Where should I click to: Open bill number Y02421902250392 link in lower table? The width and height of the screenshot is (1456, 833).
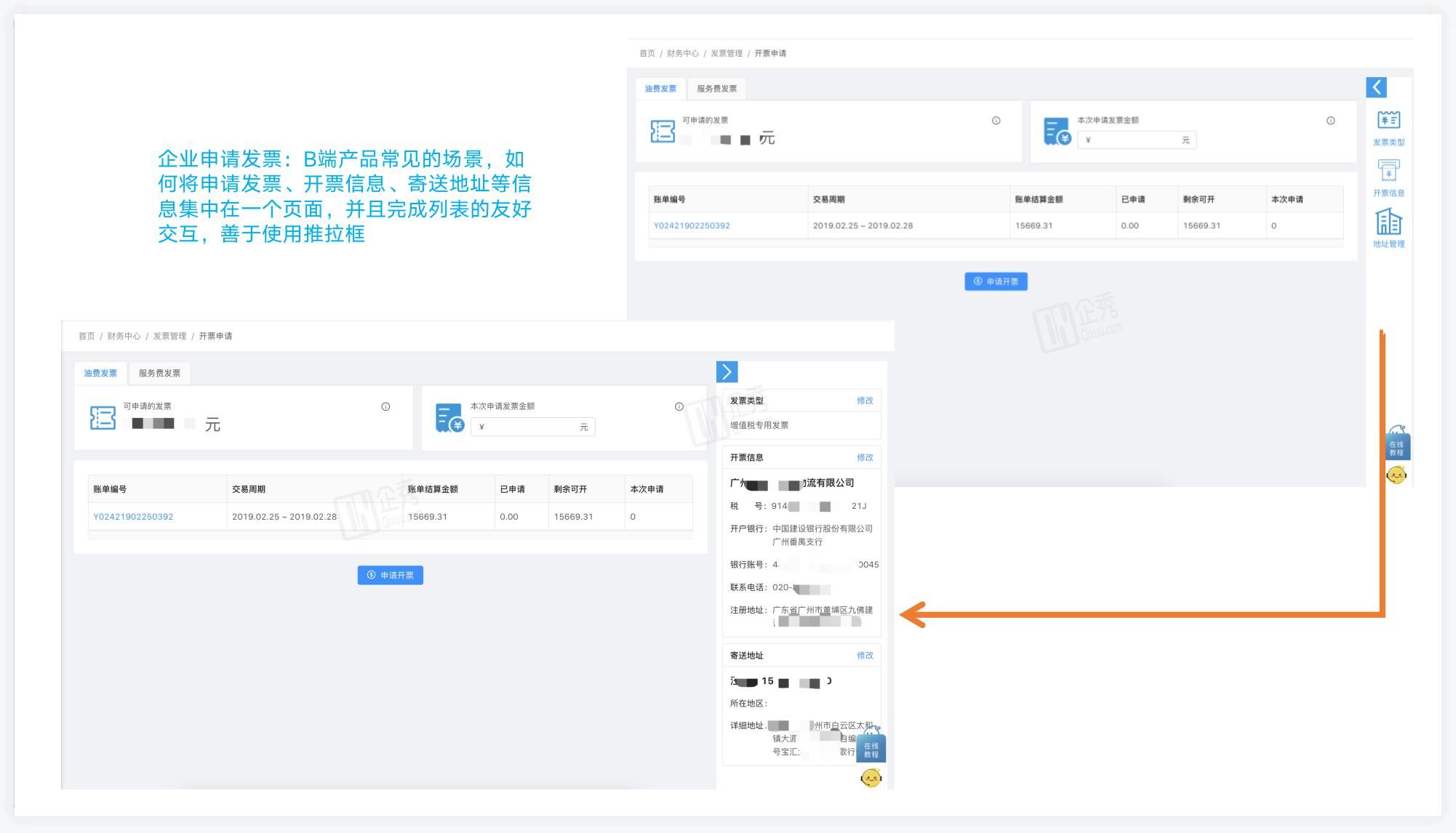point(133,517)
